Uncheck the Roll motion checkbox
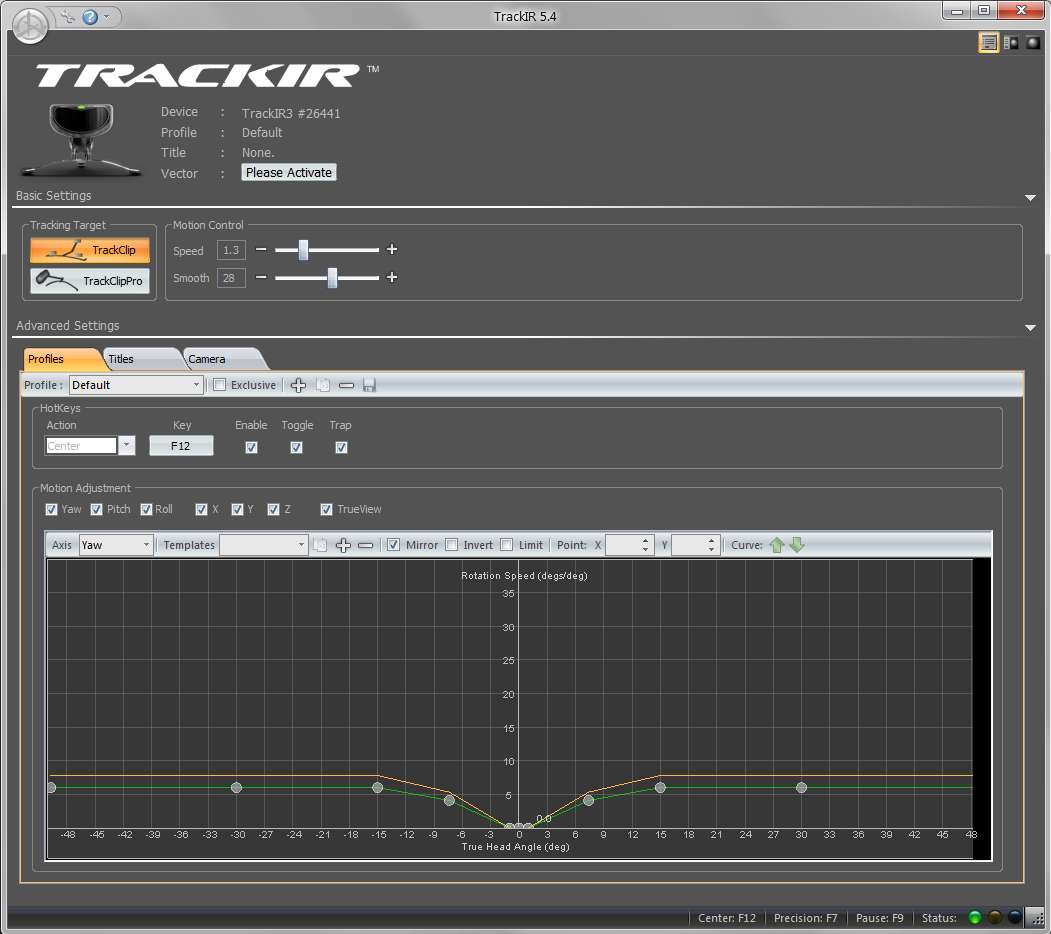Image resolution: width=1051 pixels, height=934 pixels. [146, 510]
